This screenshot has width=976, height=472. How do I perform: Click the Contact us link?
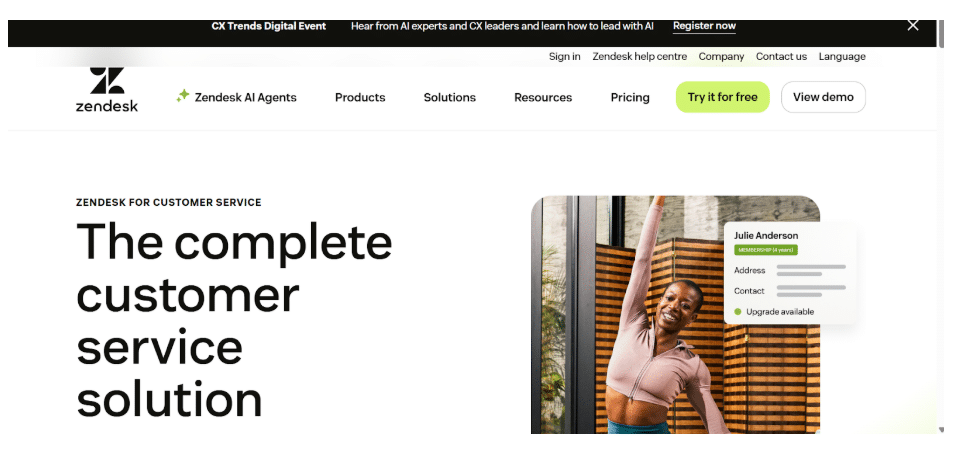tap(781, 56)
